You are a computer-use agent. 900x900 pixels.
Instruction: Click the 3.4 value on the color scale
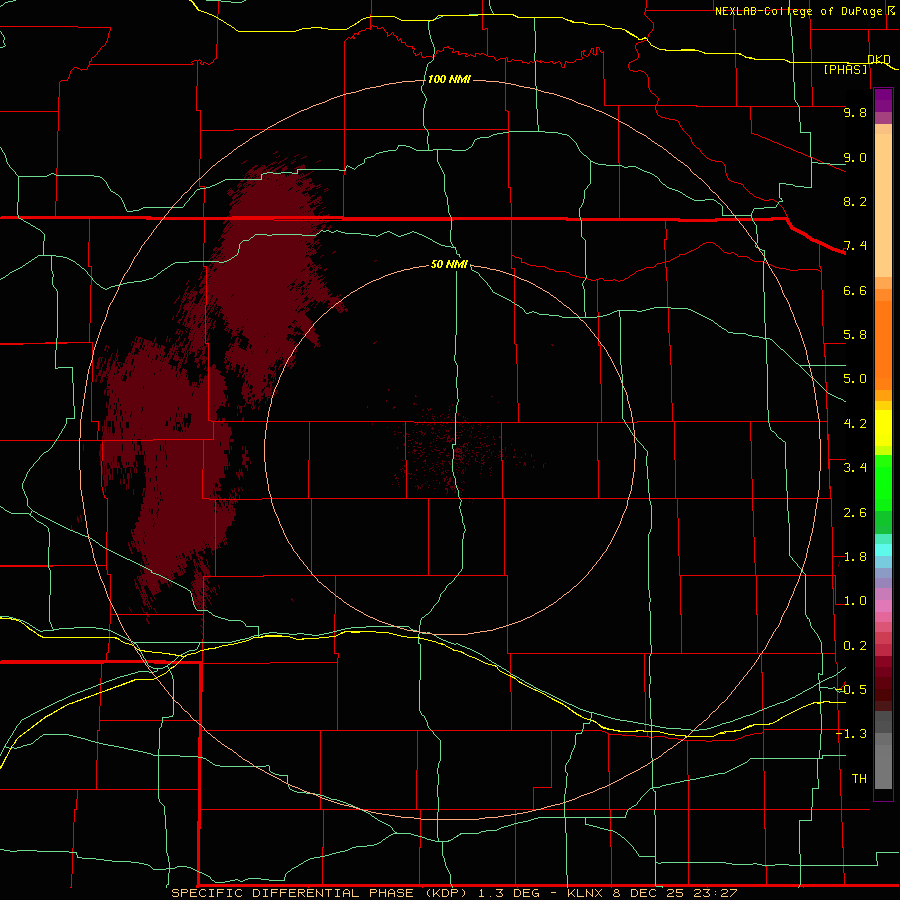[x=855, y=468]
